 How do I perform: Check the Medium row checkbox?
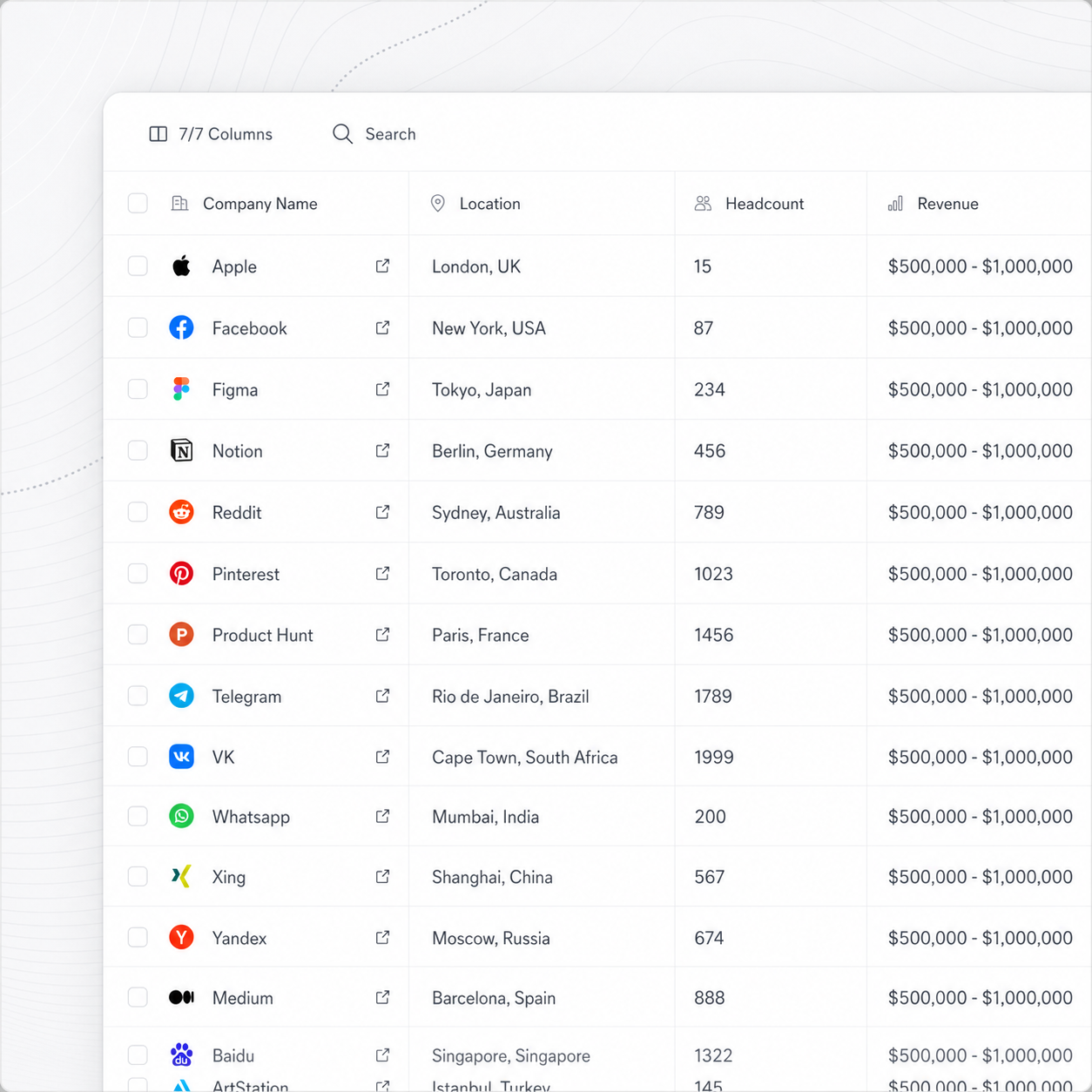click(138, 997)
